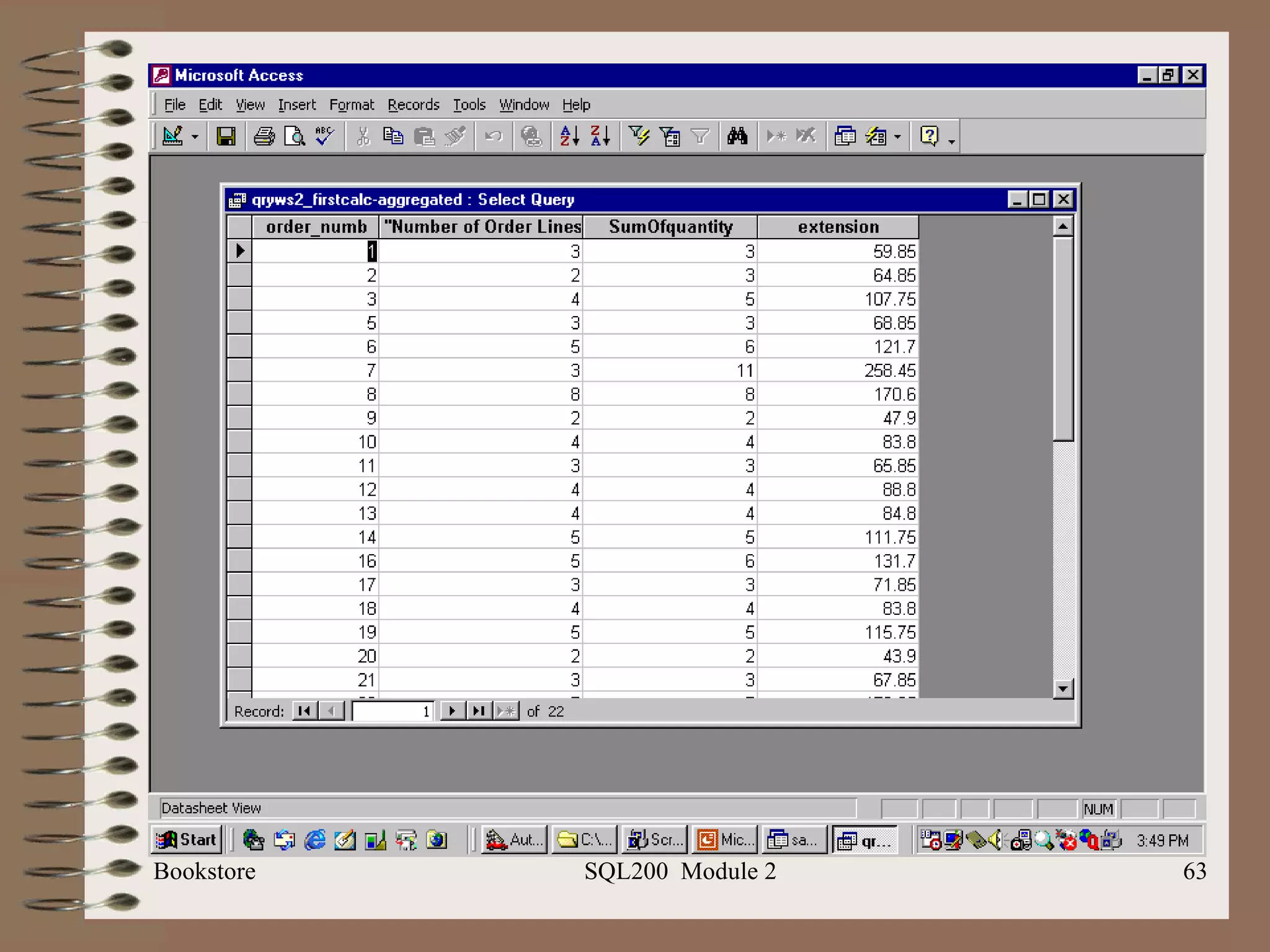Click the record number input field
Screen dimensions: 1270x952
click(x=392, y=711)
